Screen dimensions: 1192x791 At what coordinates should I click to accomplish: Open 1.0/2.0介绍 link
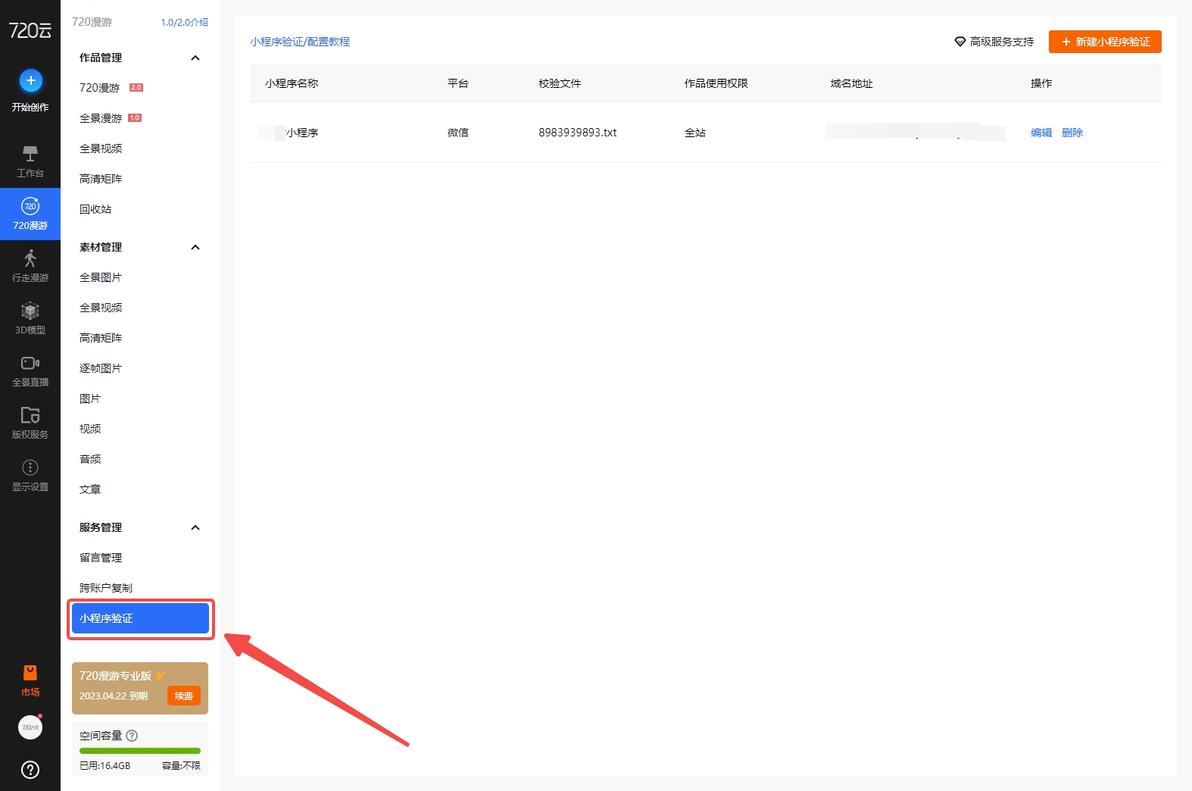click(184, 22)
